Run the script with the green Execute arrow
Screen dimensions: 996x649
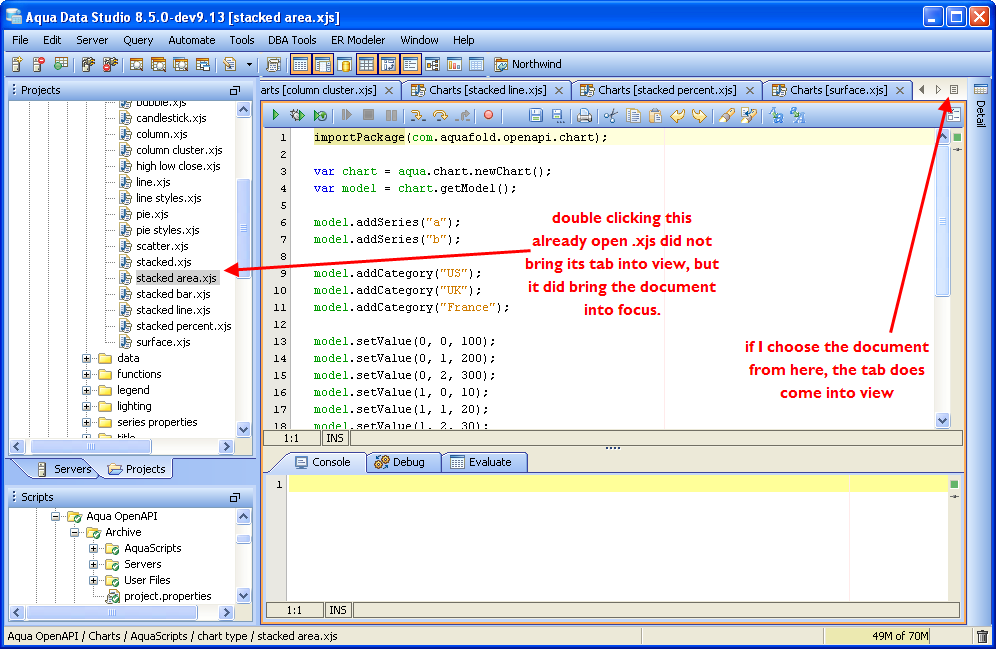(276, 115)
